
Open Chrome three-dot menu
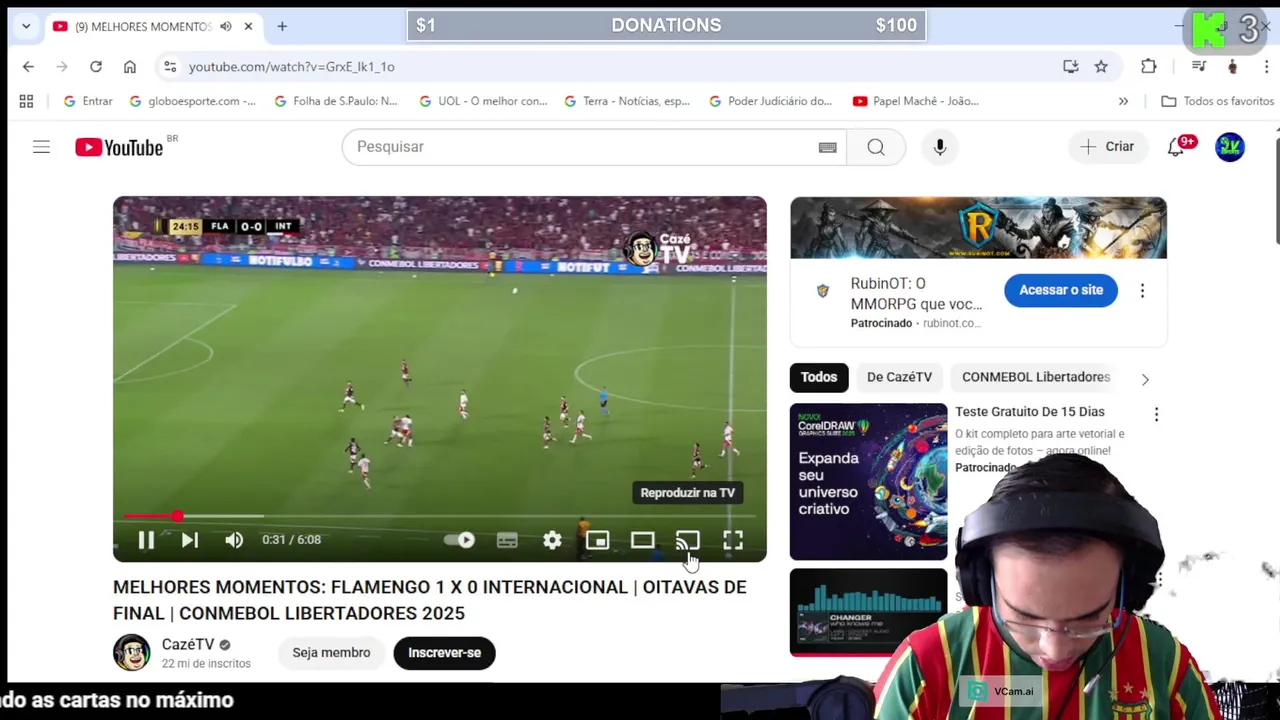click(1266, 66)
